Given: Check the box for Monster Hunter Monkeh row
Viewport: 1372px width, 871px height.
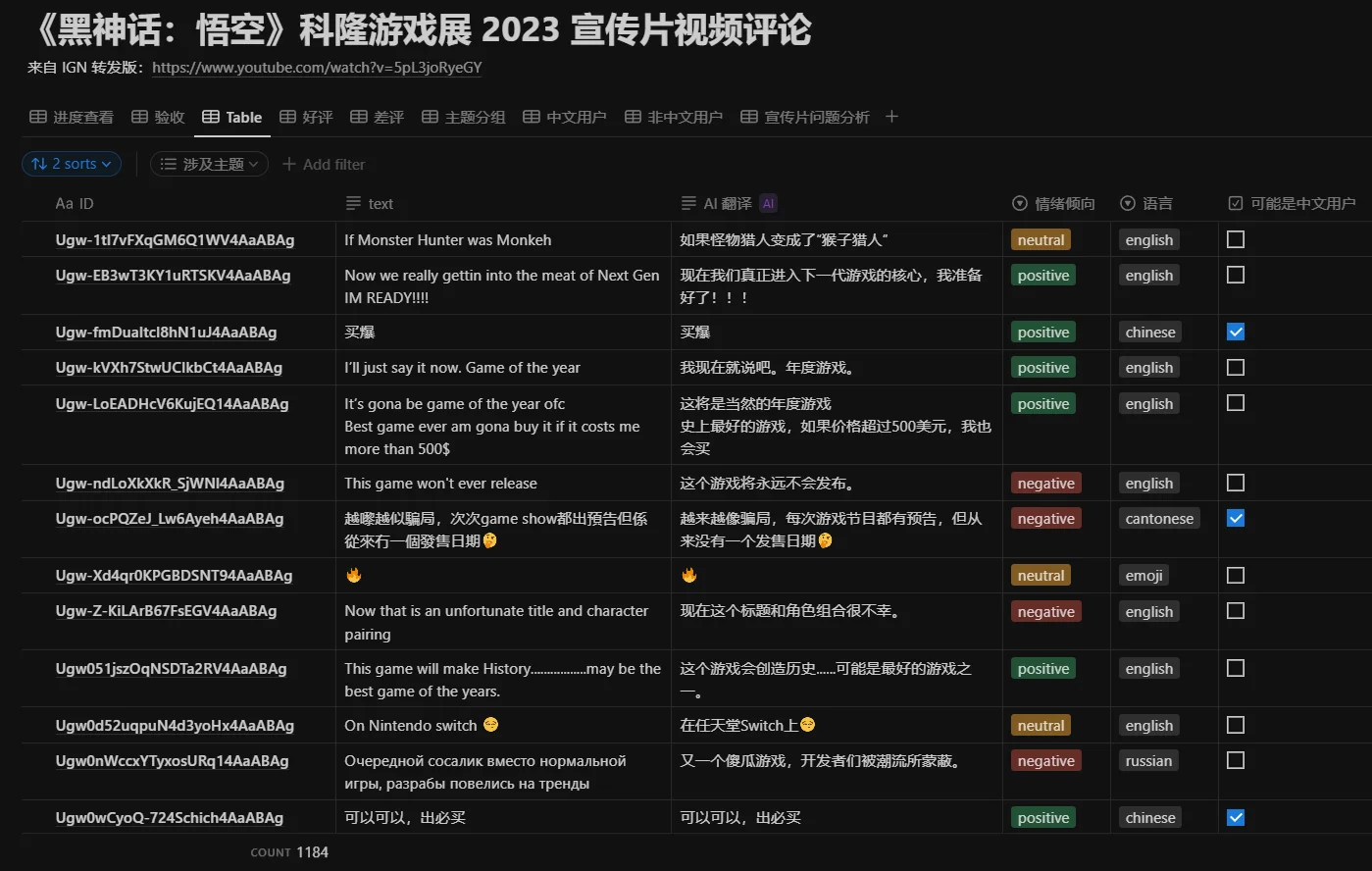Looking at the screenshot, I should (x=1236, y=239).
